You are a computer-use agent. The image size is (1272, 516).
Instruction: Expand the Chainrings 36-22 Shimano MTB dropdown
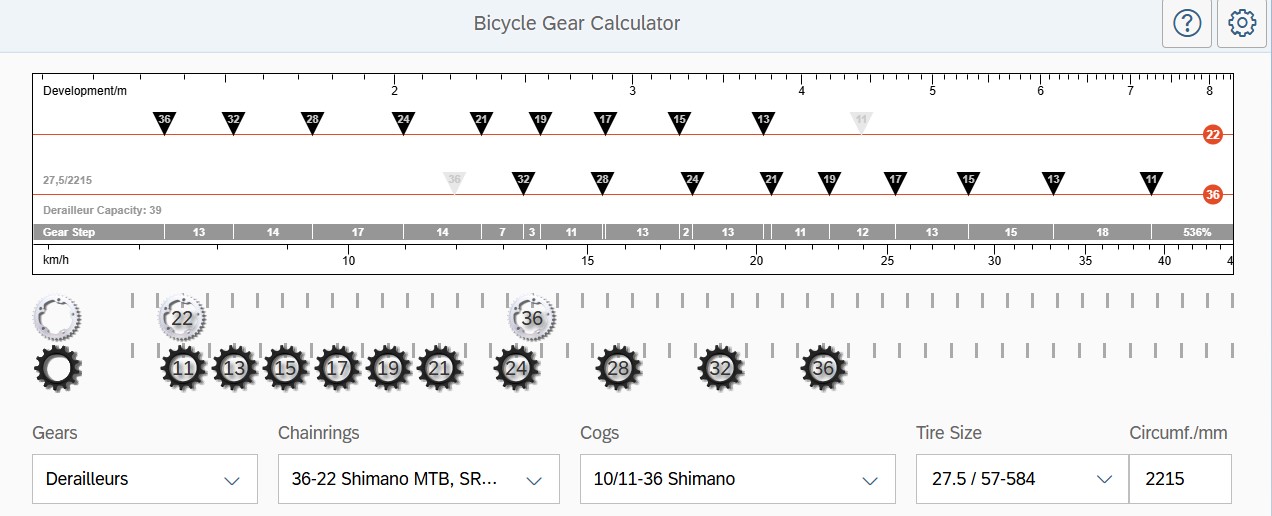tap(417, 479)
